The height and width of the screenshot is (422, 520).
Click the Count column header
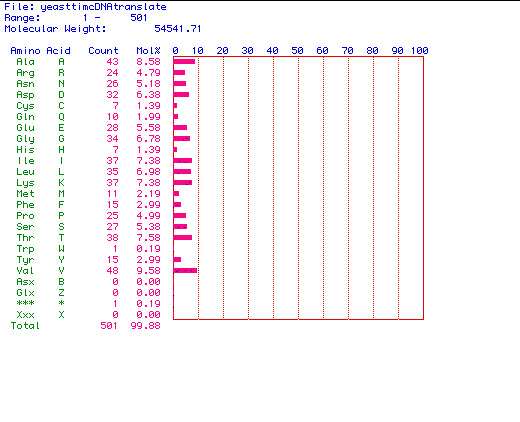103,51
